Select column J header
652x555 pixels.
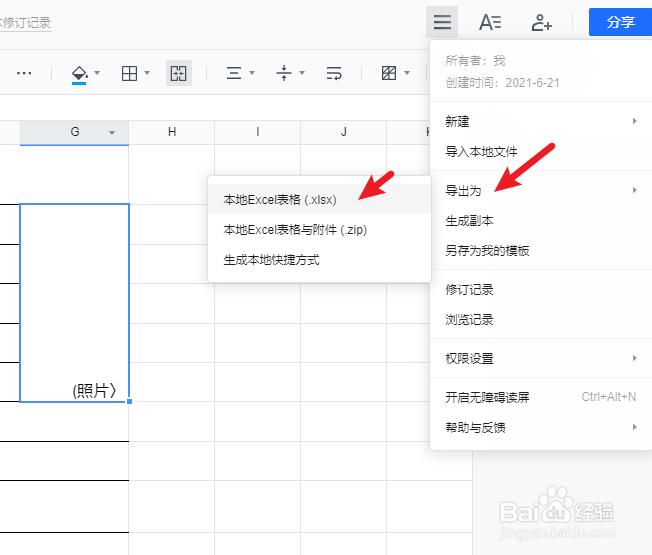coord(343,132)
